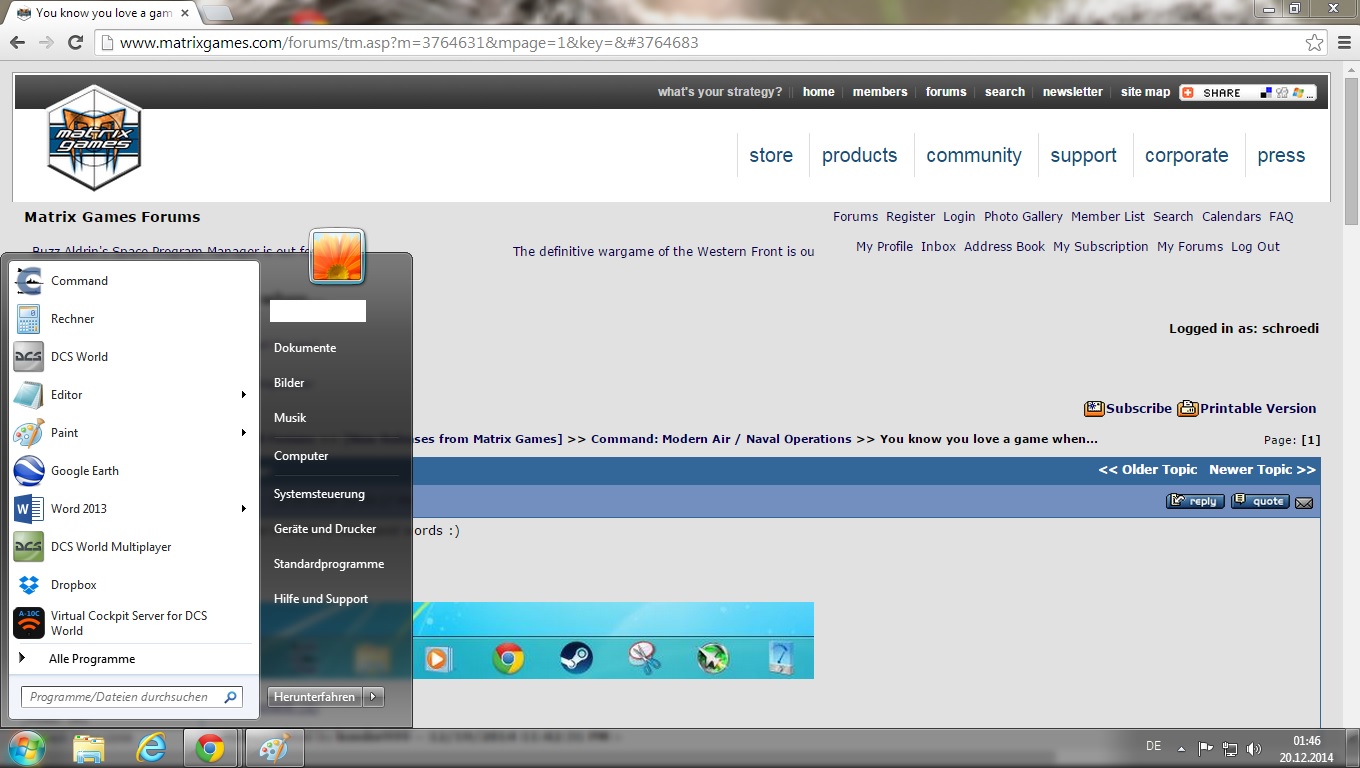The width and height of the screenshot is (1360, 768).
Task: Launch Google Earth from Start menu
Action: [x=134, y=471]
